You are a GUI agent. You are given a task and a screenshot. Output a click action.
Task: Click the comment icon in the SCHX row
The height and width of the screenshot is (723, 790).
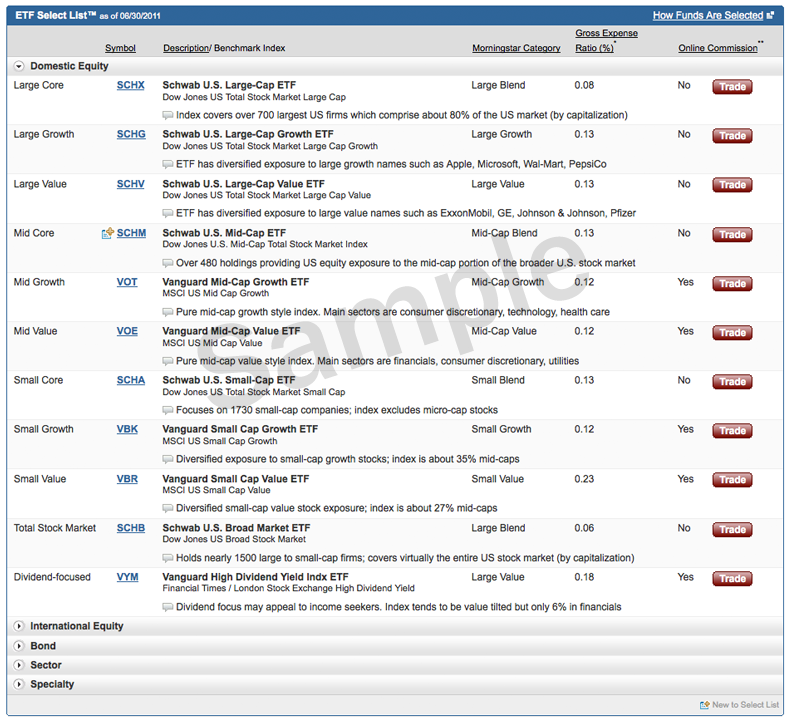(168, 115)
